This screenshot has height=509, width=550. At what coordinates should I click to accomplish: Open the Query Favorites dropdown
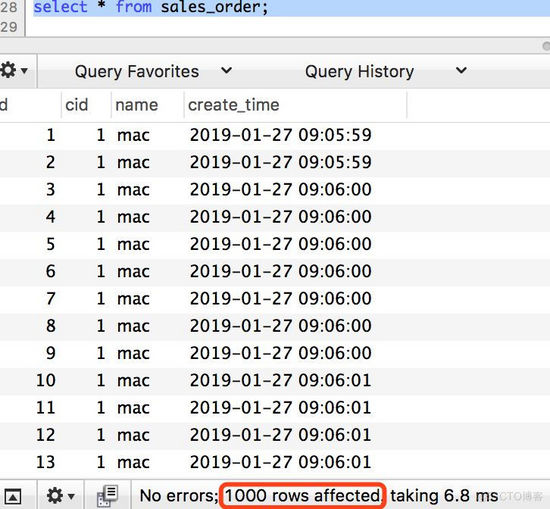pos(153,71)
